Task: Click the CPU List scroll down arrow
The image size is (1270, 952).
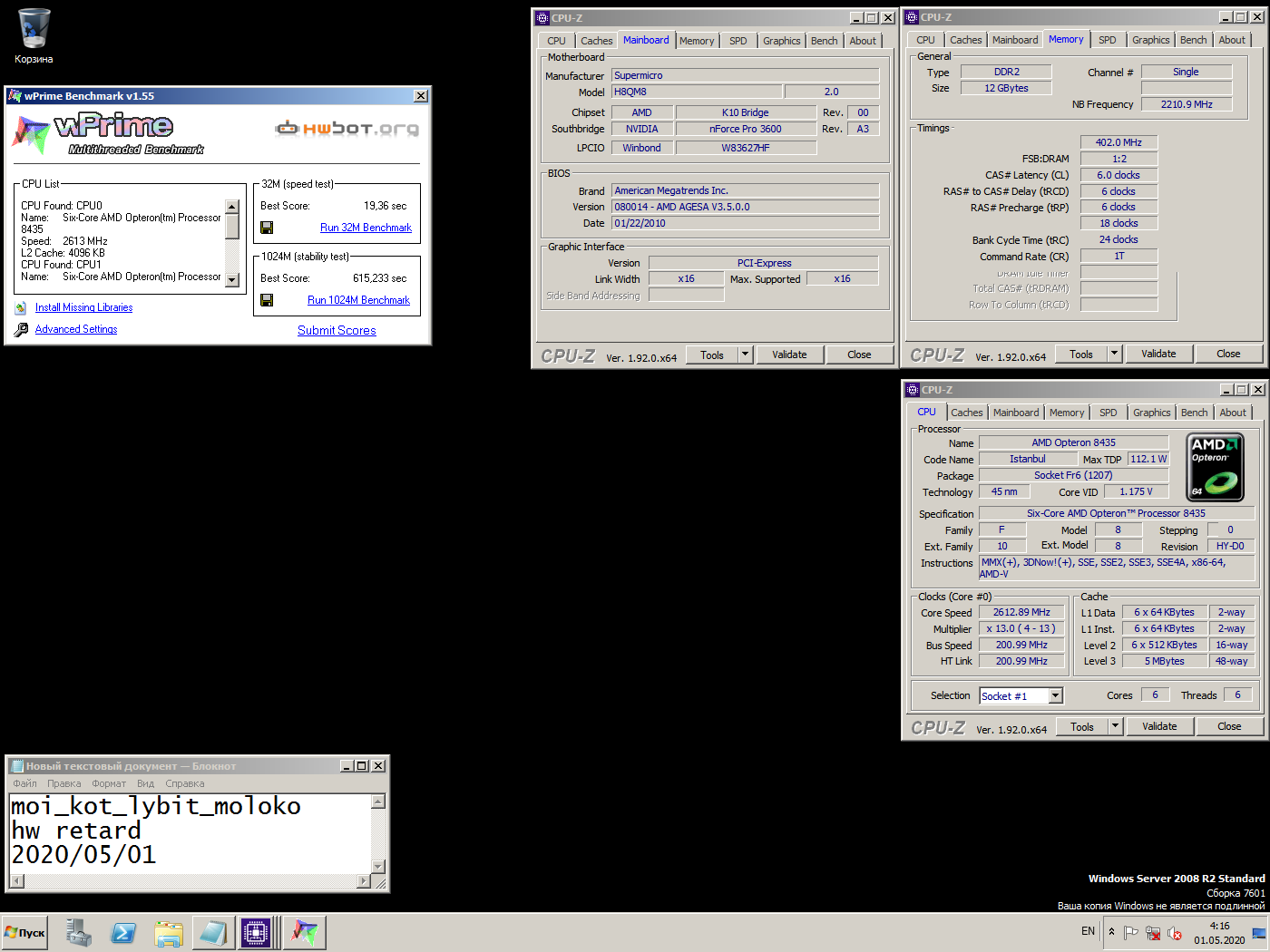Action: pyautogui.click(x=232, y=280)
